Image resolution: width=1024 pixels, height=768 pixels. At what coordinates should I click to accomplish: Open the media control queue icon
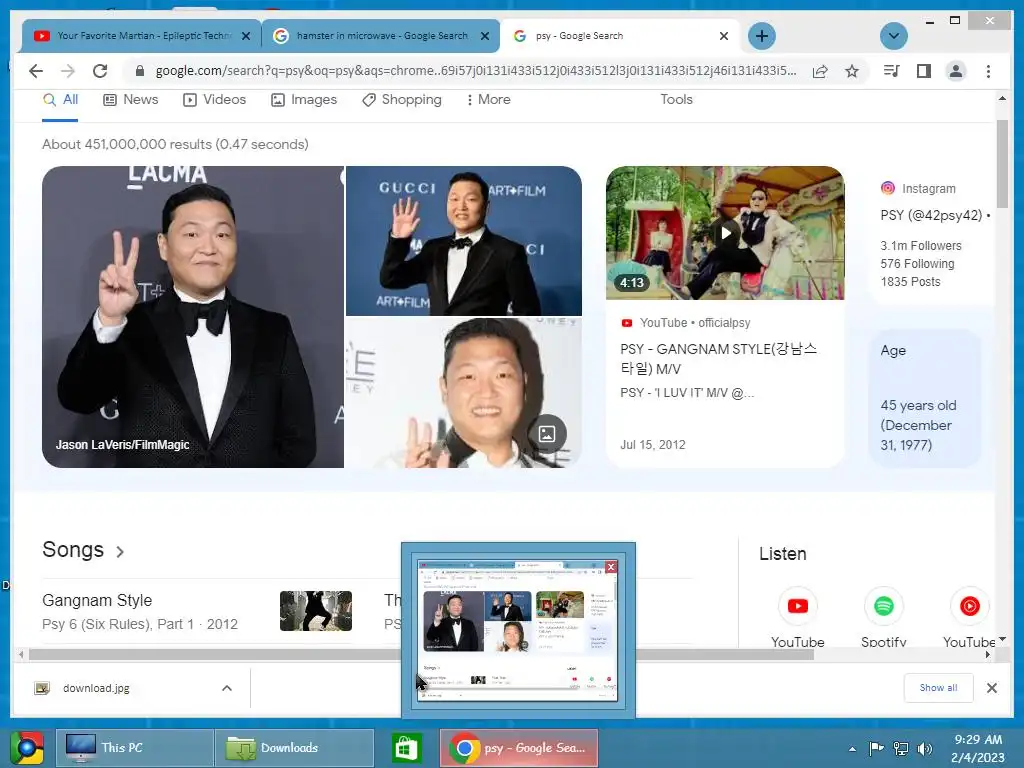pyautogui.click(x=891, y=71)
